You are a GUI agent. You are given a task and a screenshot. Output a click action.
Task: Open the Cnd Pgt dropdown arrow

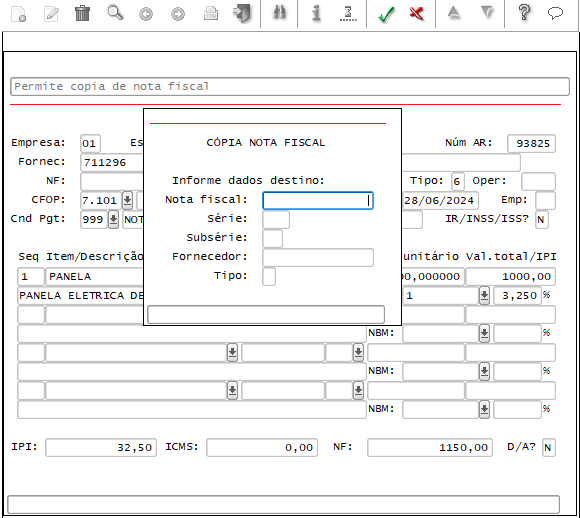click(113, 219)
